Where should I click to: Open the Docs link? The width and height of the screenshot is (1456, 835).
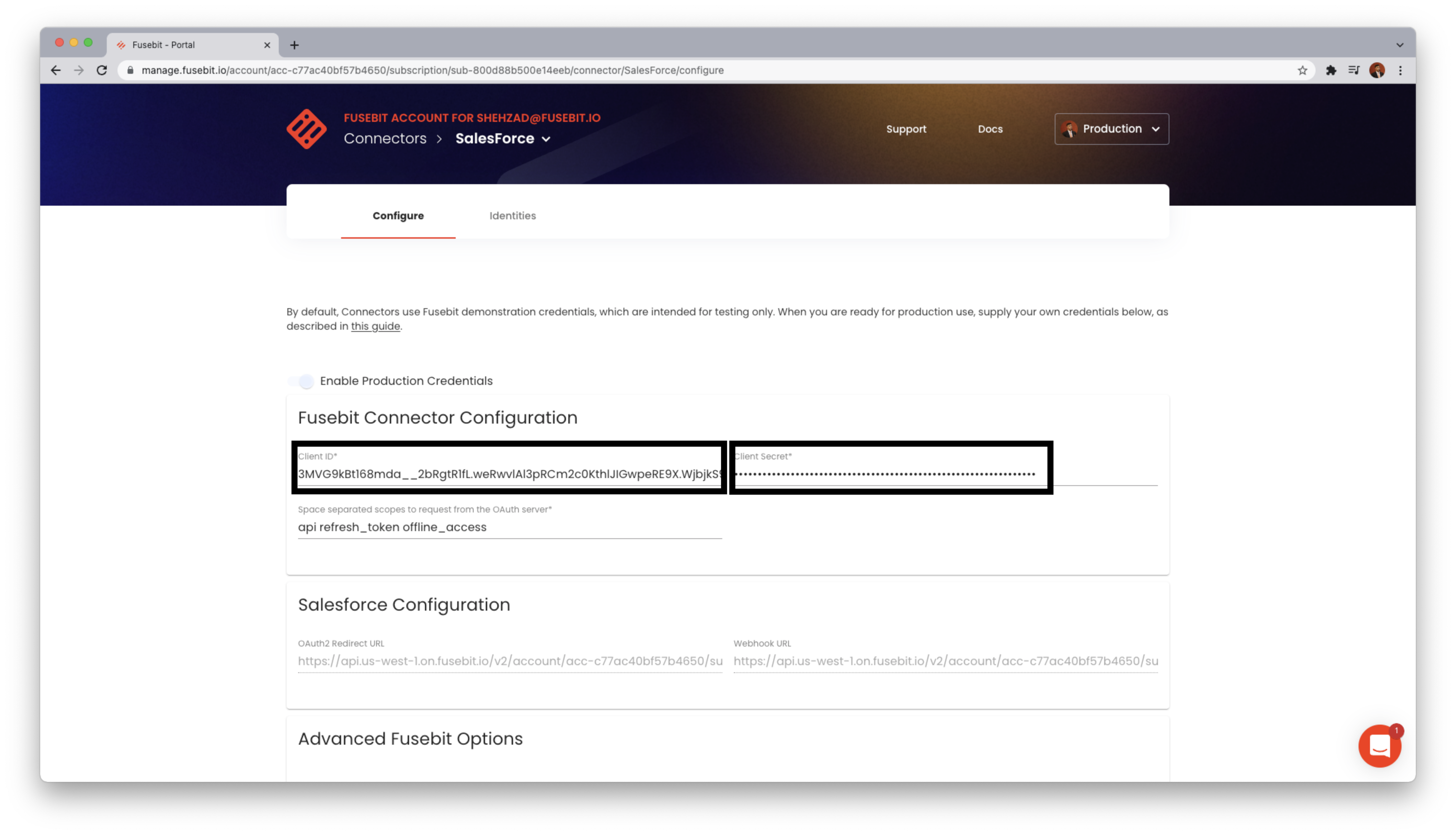point(990,129)
